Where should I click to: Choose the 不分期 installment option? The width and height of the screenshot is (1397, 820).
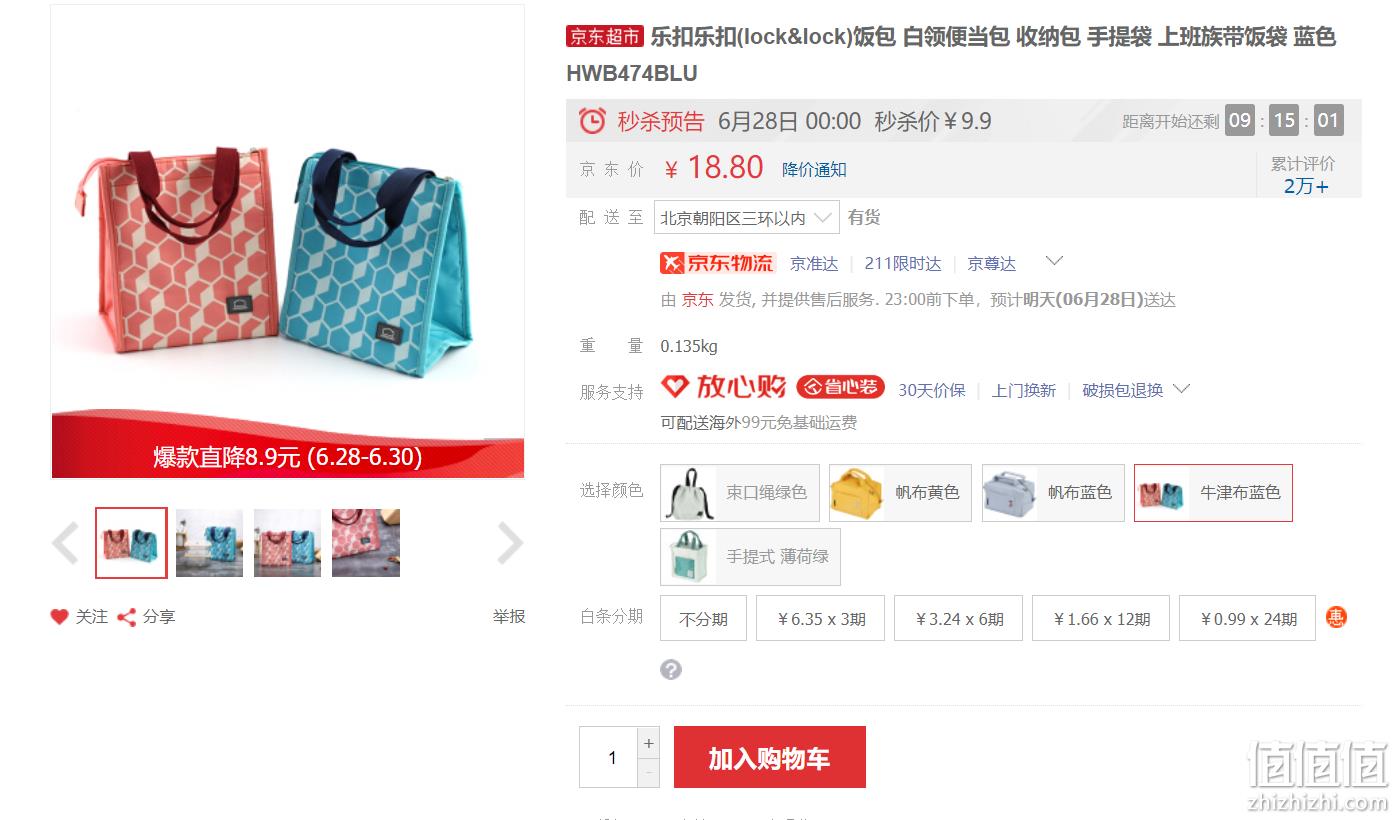703,618
